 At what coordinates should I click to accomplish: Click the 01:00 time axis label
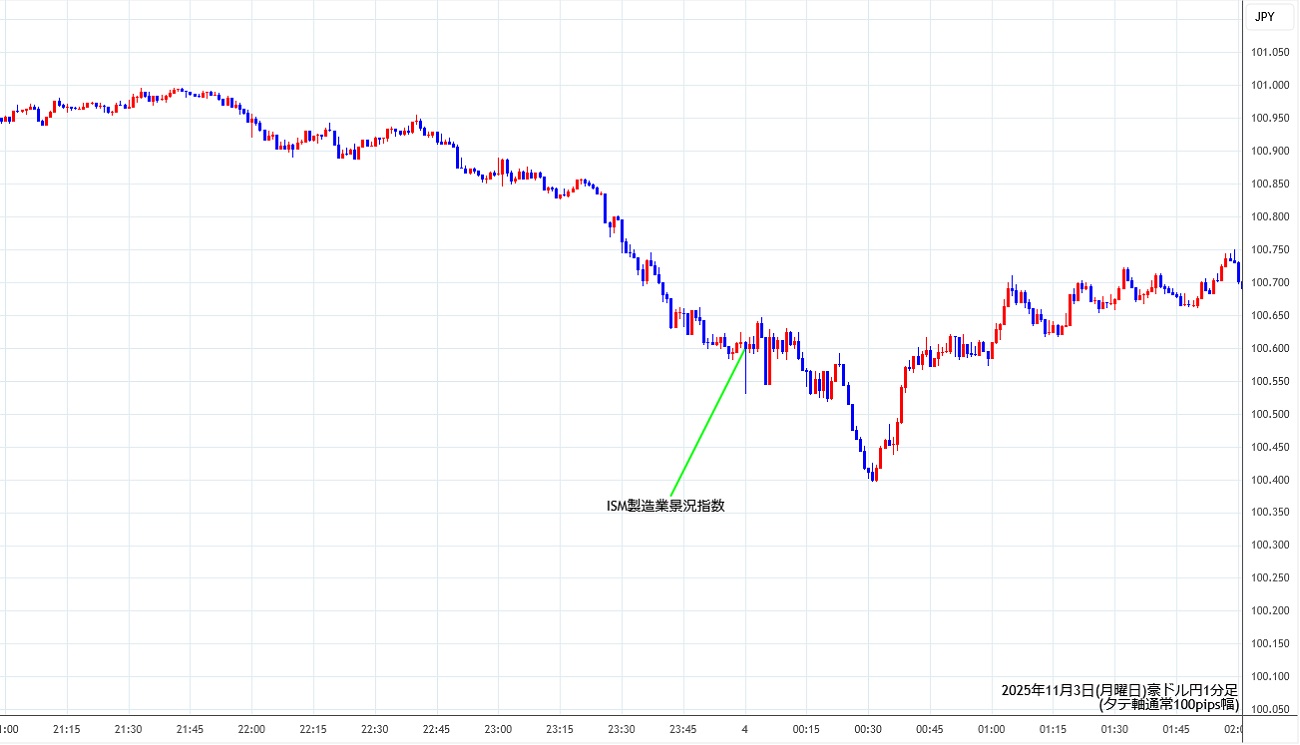tap(991, 730)
